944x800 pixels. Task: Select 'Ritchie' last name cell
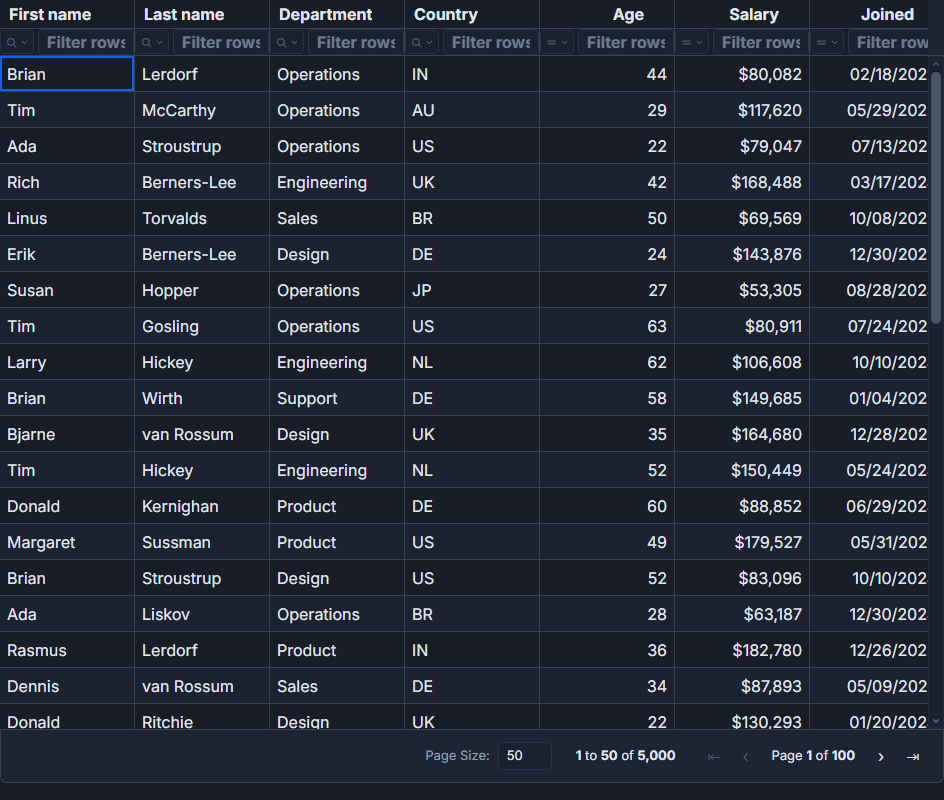coord(202,718)
